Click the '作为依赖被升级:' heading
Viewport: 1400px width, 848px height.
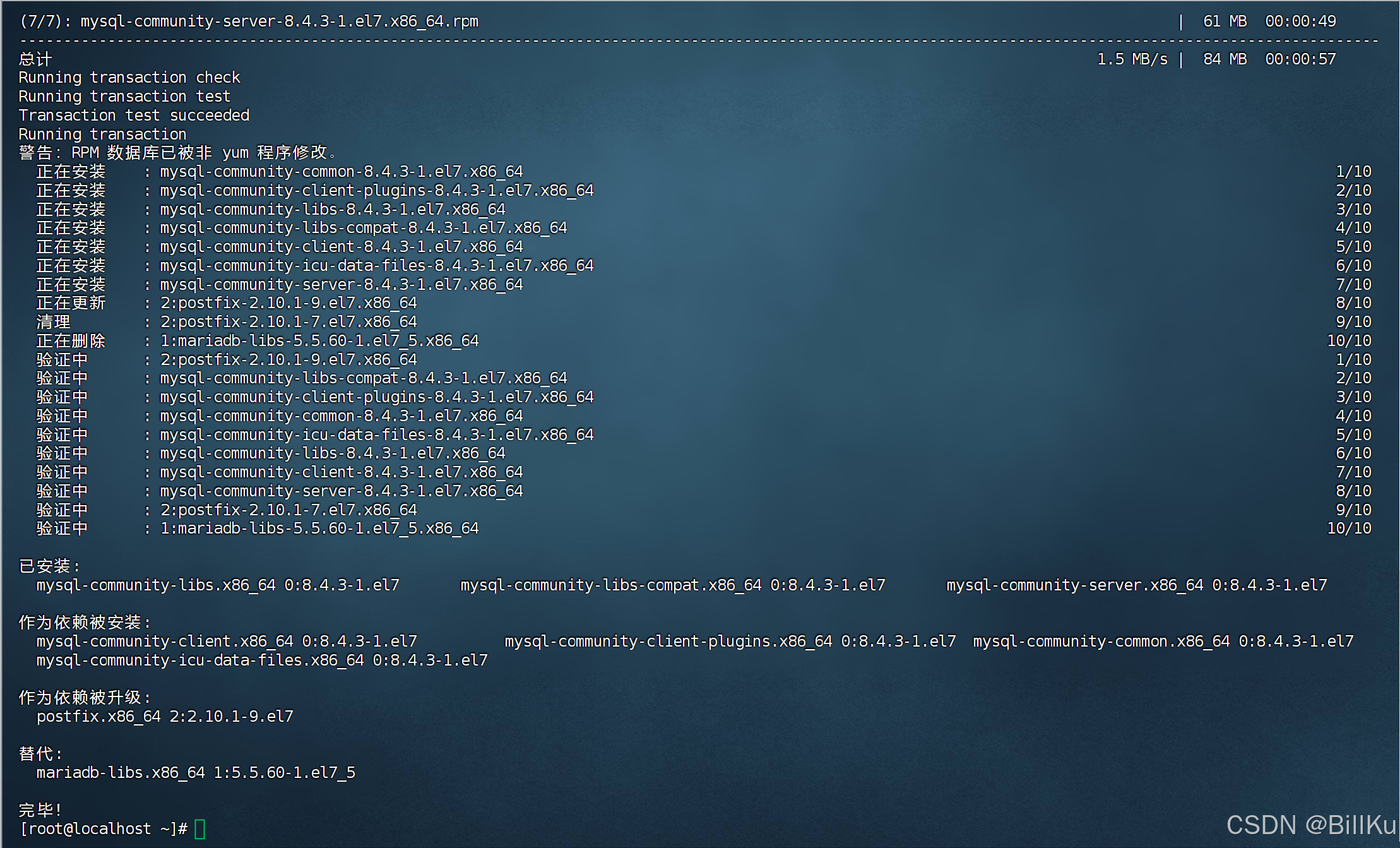[x=85, y=698]
